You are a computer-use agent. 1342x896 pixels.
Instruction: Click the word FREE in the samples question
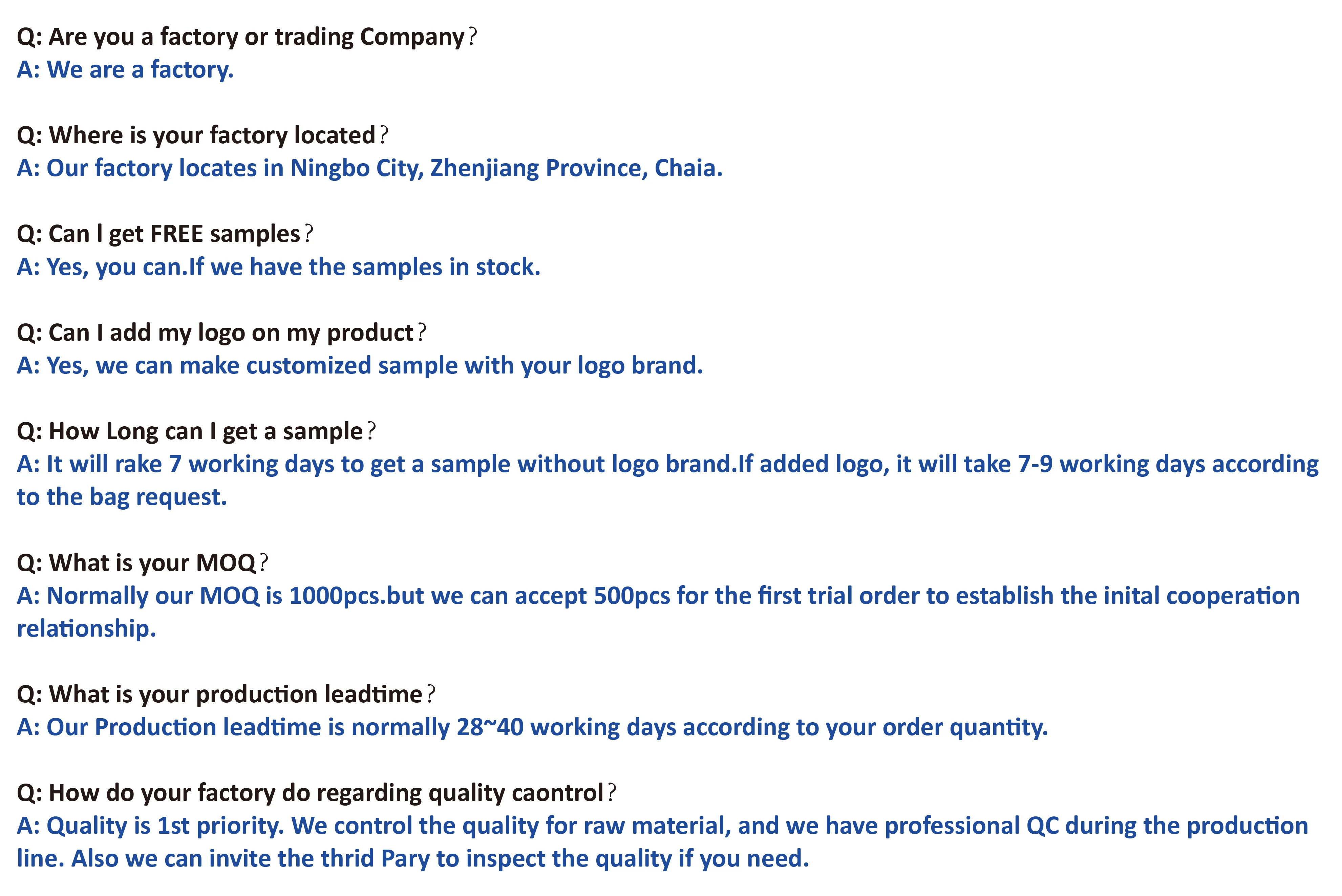[176, 234]
